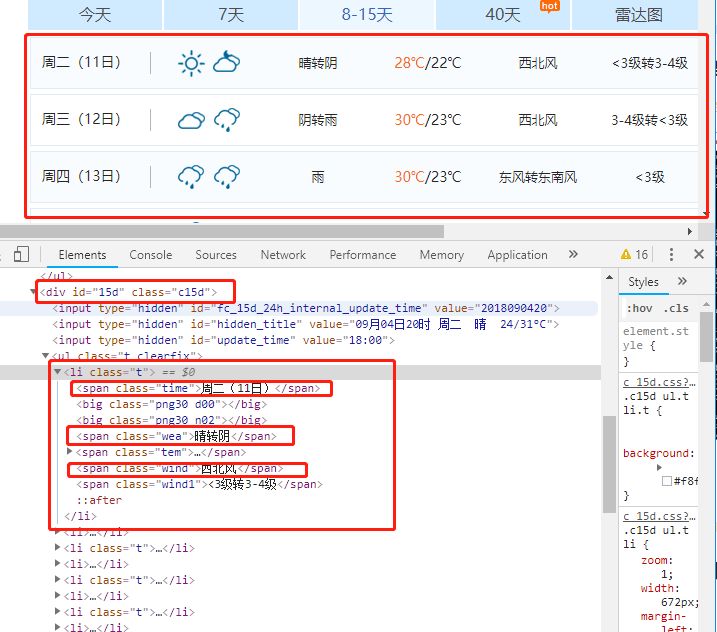
Task: Toggle the device toolbar icon in DevTools
Action: (21, 254)
